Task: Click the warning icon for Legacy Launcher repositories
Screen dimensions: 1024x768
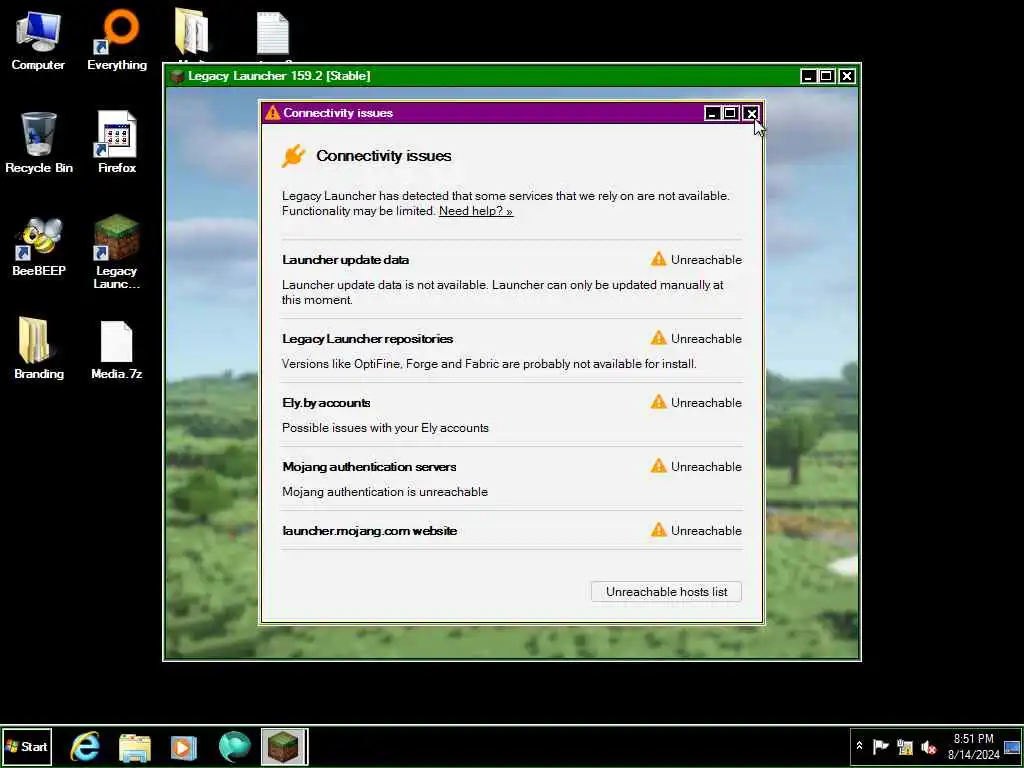Action: [658, 338]
